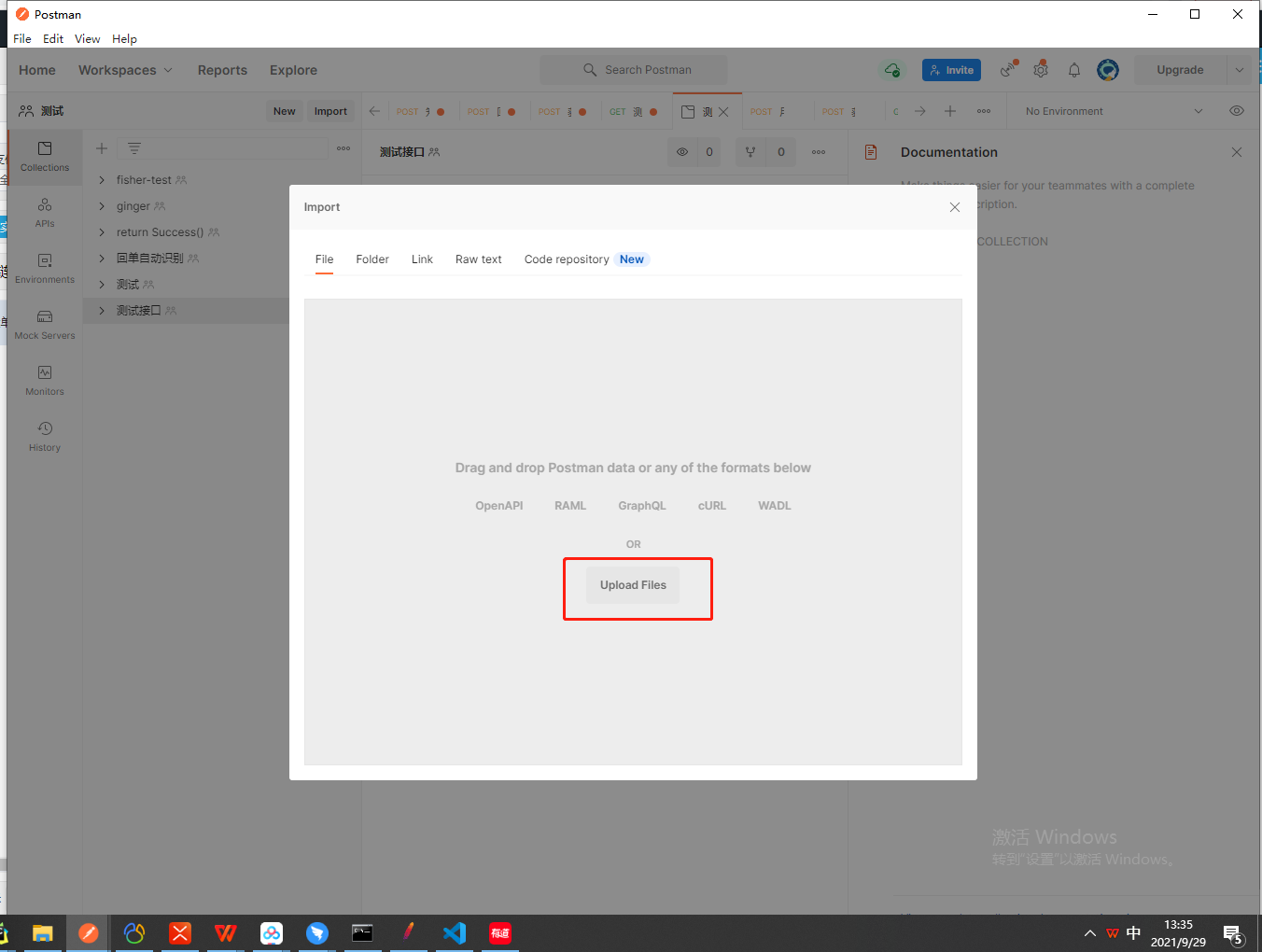This screenshot has width=1262, height=952.
Task: Open Explore in top navigation
Action: [293, 70]
